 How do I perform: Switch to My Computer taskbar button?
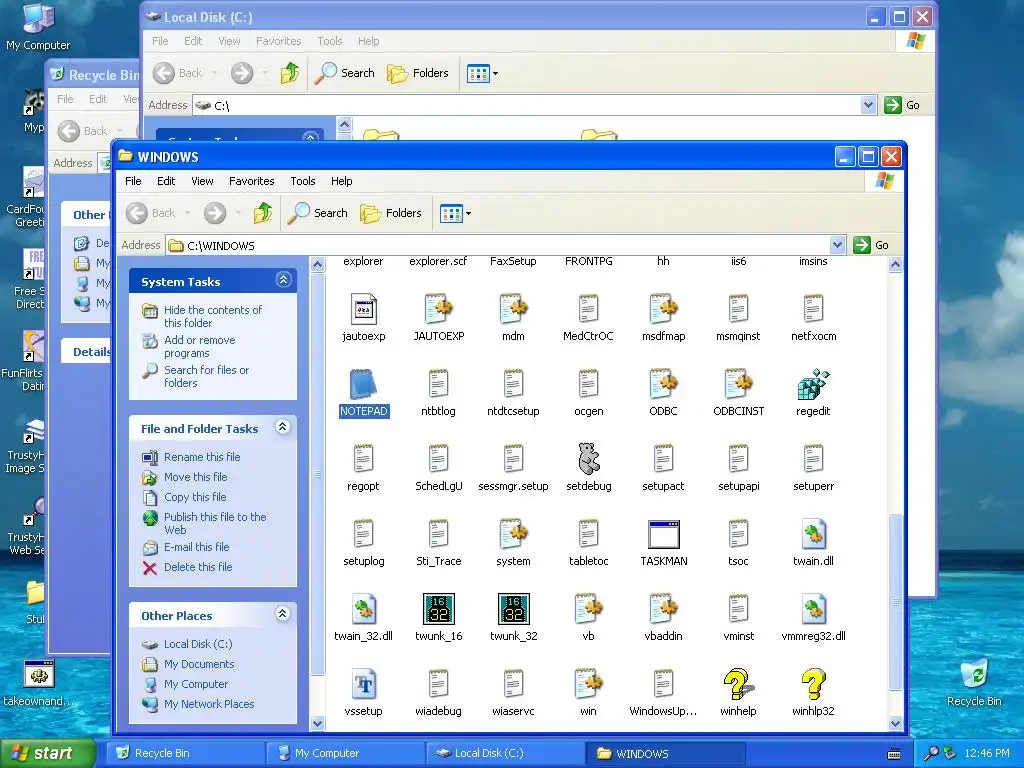tap(345, 753)
